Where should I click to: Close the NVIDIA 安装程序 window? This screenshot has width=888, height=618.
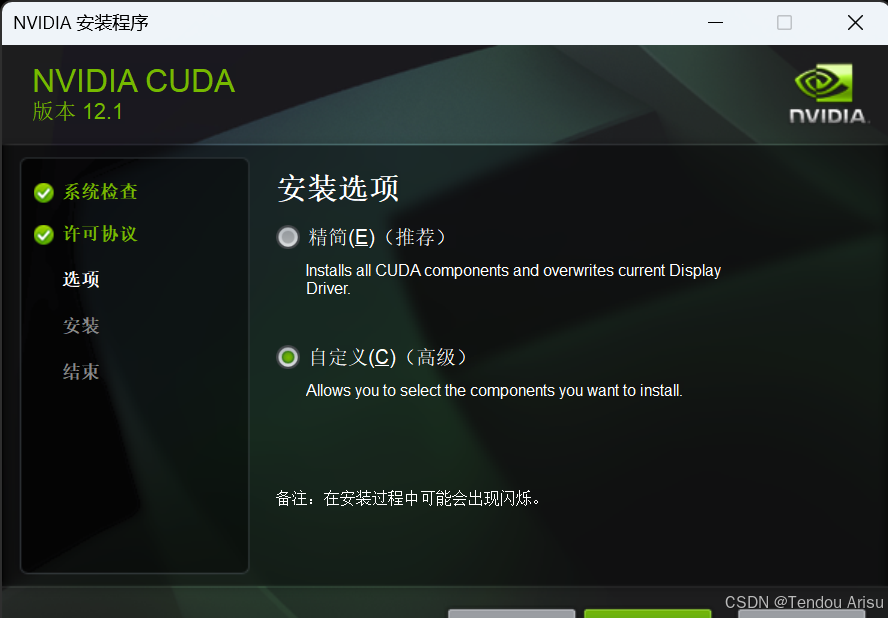click(x=855, y=23)
